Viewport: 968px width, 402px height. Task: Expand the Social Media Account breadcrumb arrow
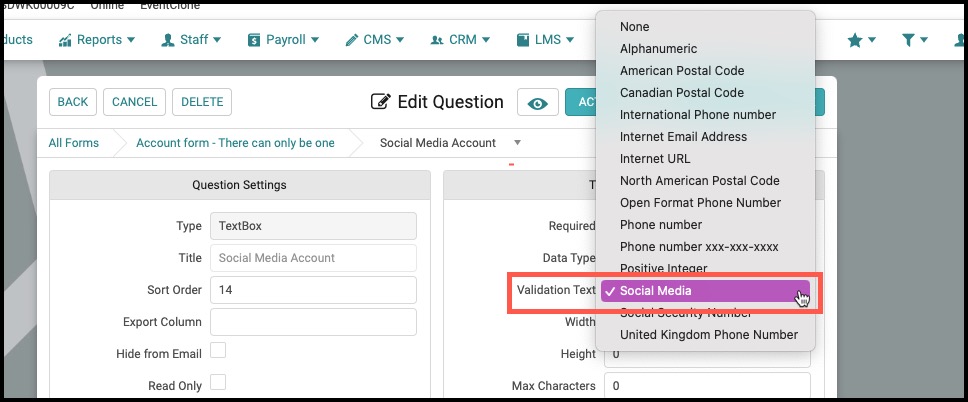pyautogui.click(x=517, y=143)
